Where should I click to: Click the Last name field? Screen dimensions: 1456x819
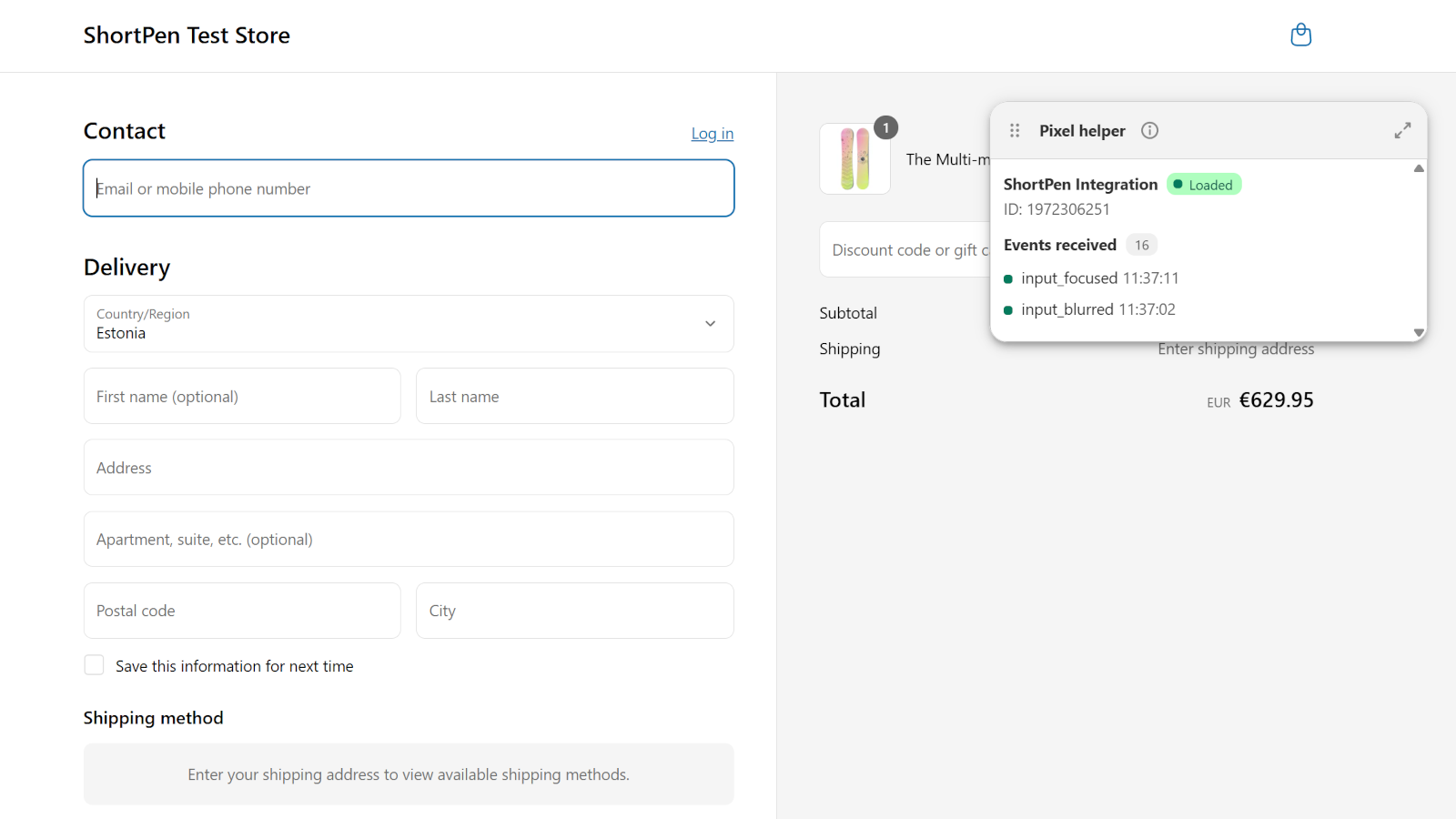pos(574,397)
